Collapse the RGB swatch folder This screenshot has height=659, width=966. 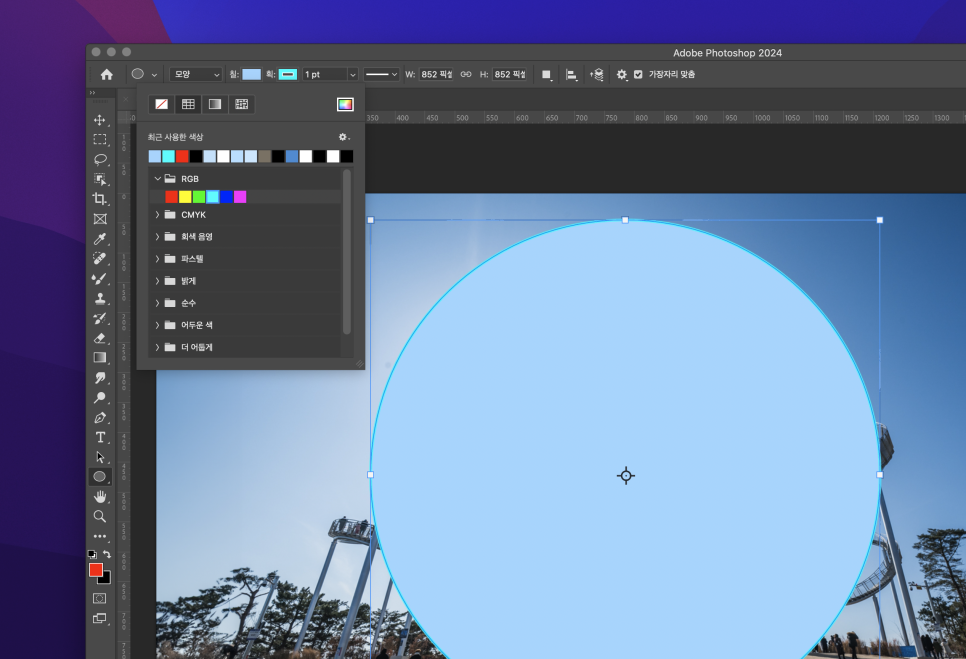(158, 179)
